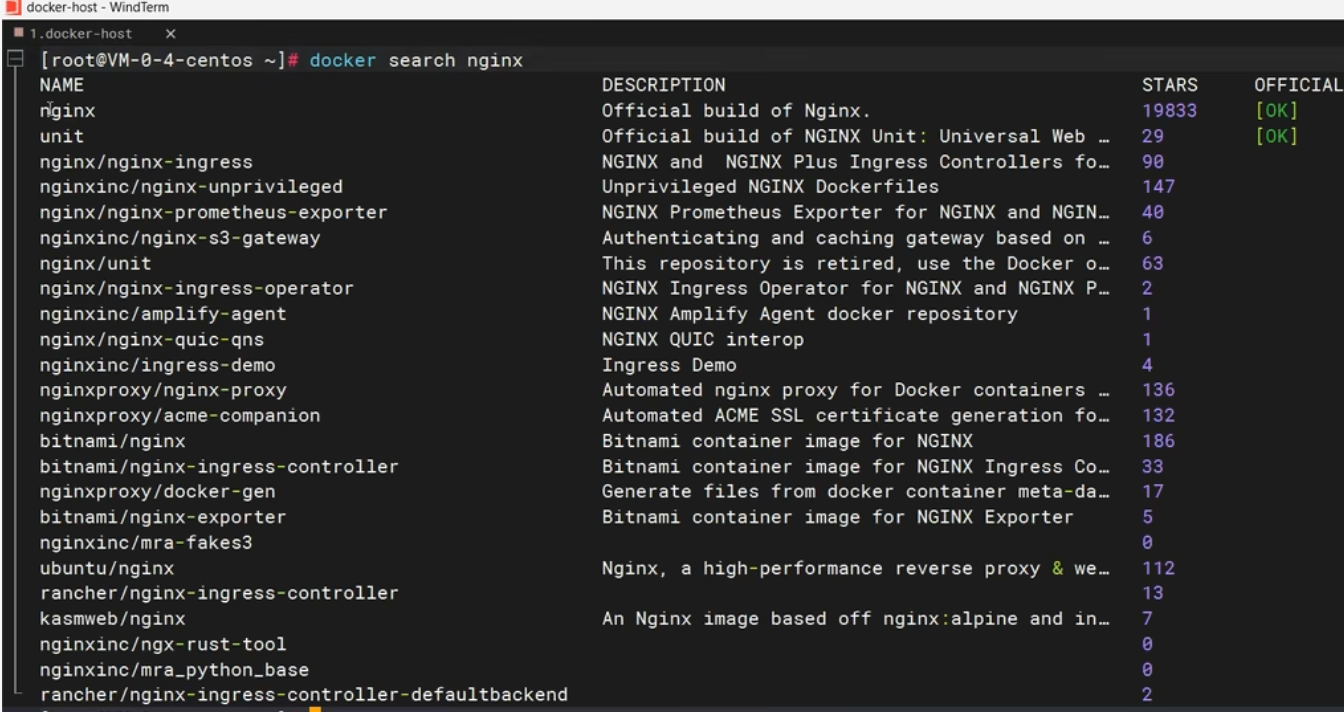Select the 1.docker-host session tab
The image size is (1344, 712).
[80, 33]
